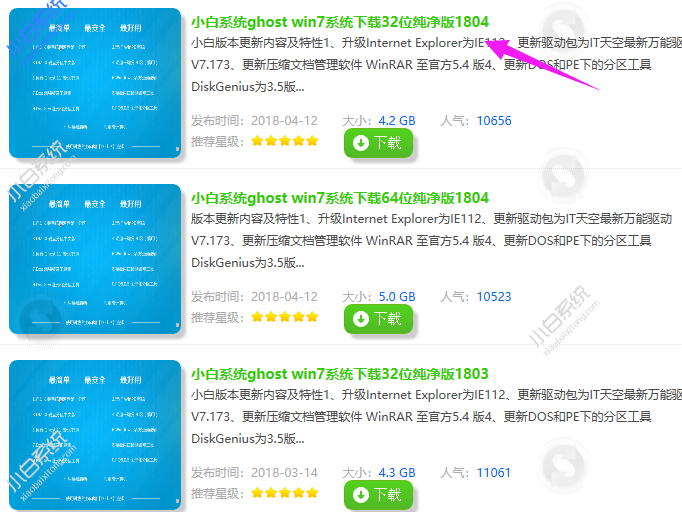The image size is (682, 512).
Task: Click popularity count 11061
Action: pos(494,473)
